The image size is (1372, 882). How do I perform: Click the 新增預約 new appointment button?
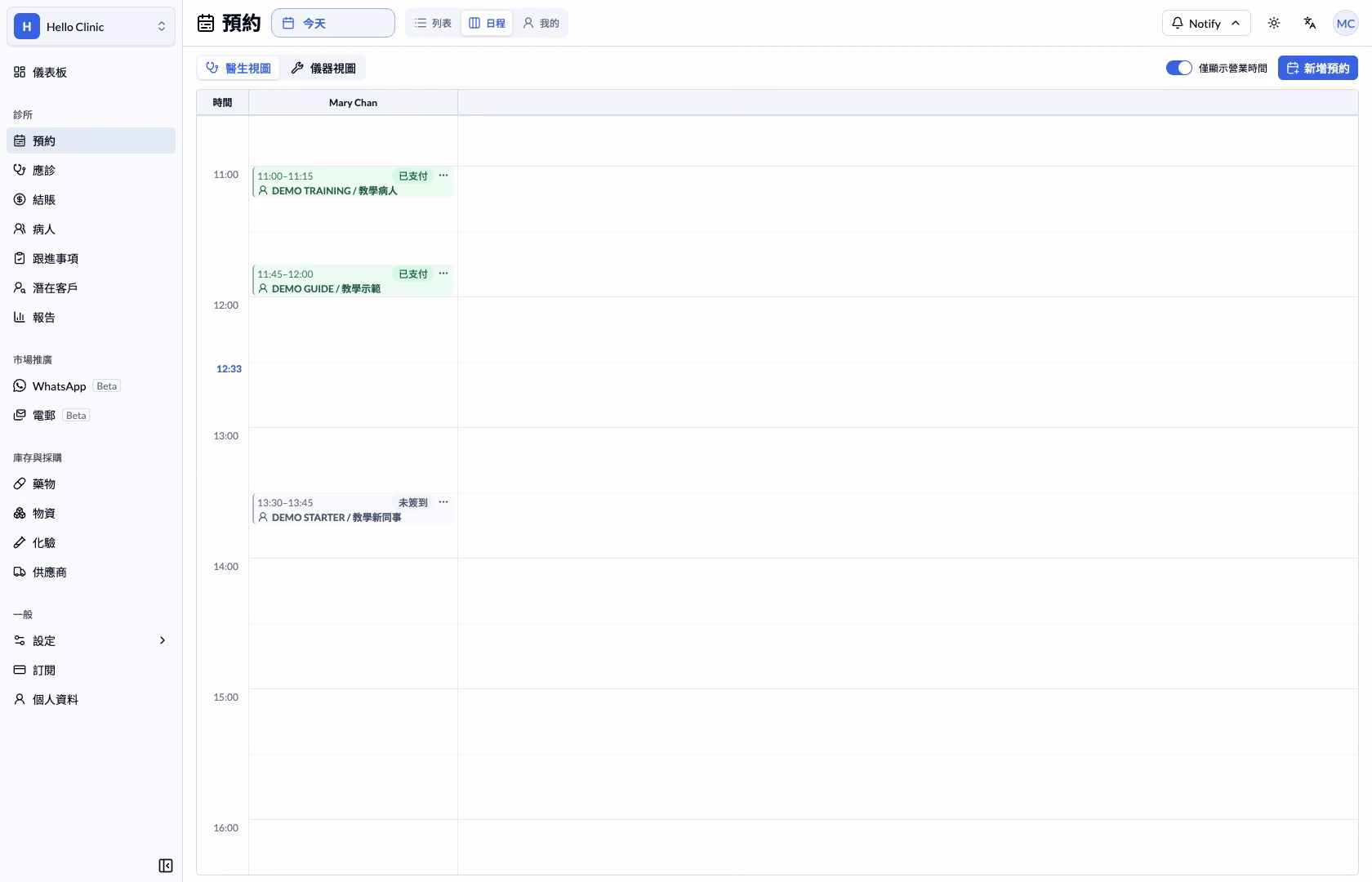(1318, 68)
